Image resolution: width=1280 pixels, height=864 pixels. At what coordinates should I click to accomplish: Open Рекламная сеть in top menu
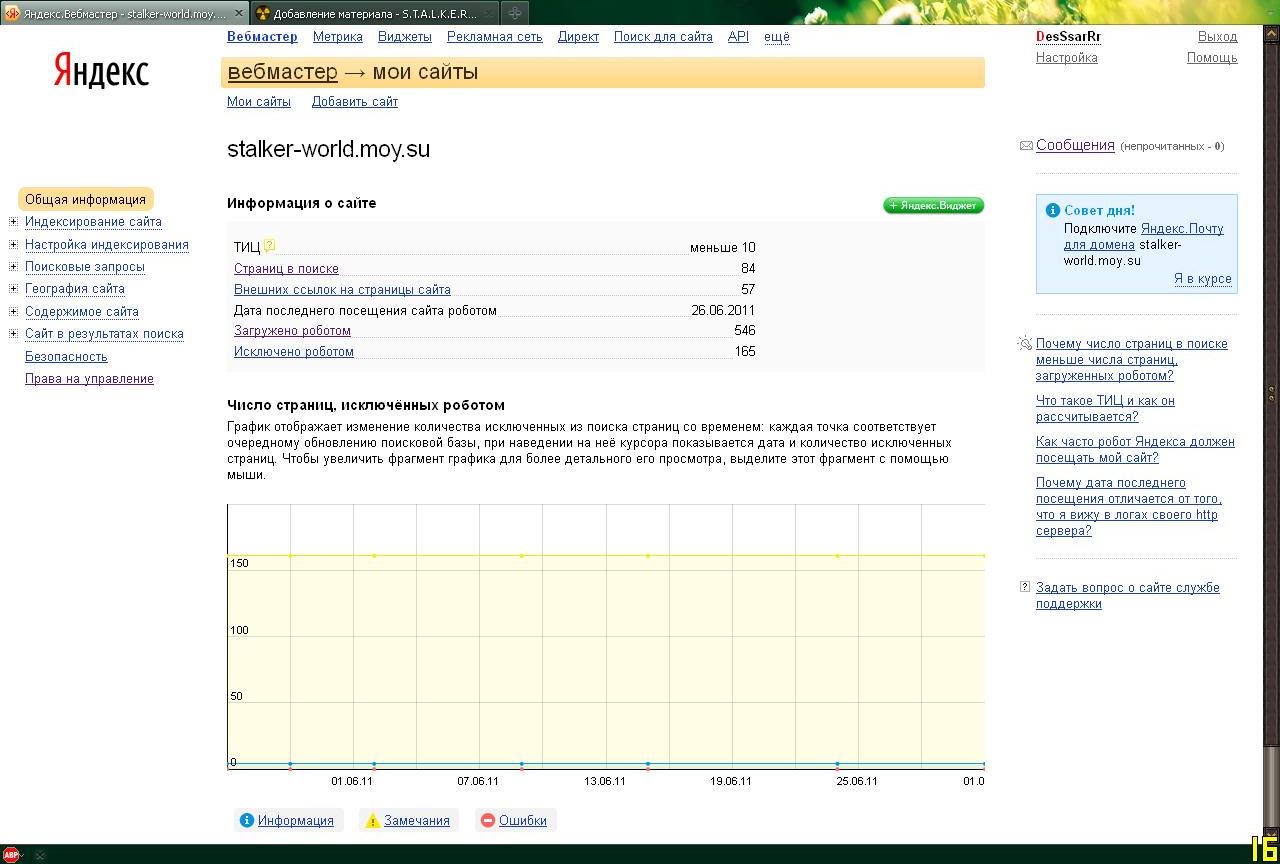[495, 37]
